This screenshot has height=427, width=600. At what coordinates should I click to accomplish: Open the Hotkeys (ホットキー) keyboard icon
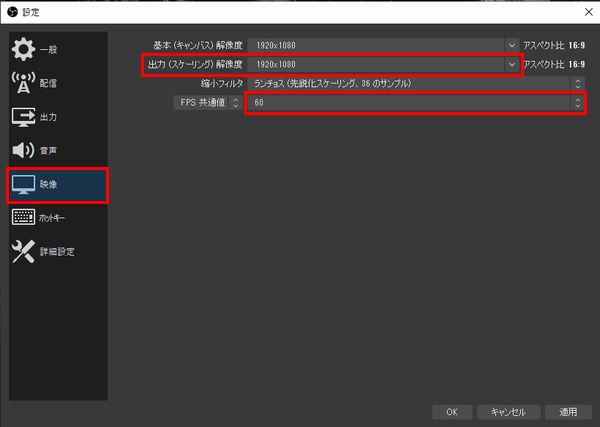pos(23,217)
